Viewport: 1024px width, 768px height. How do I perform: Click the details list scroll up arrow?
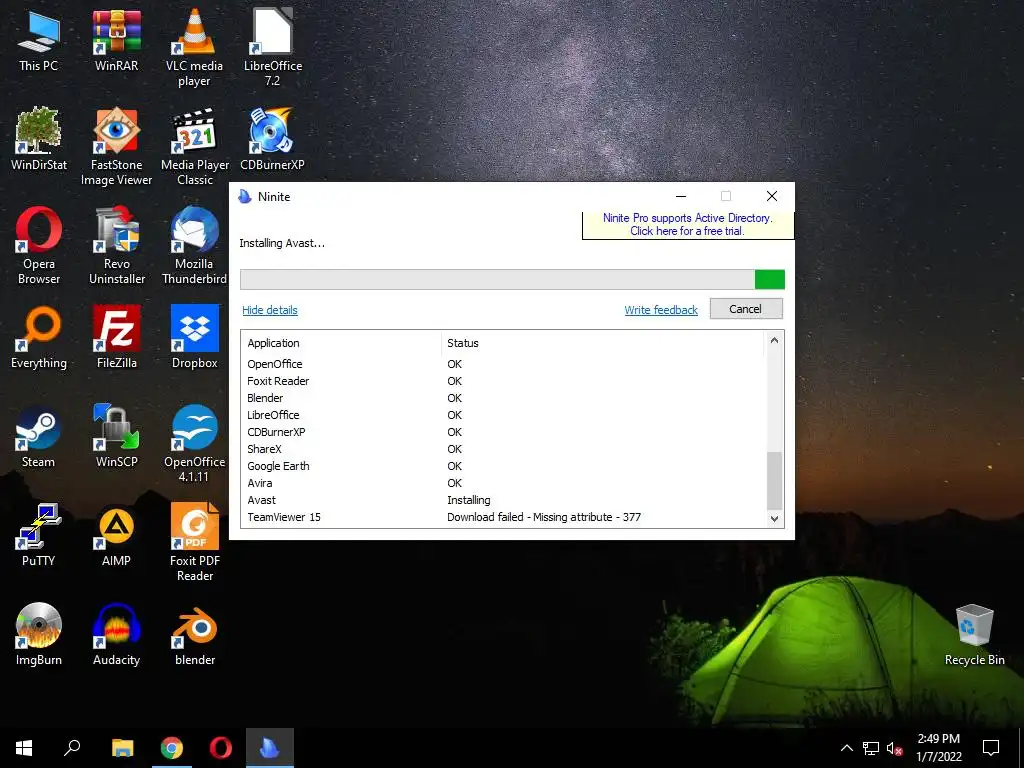point(774,340)
